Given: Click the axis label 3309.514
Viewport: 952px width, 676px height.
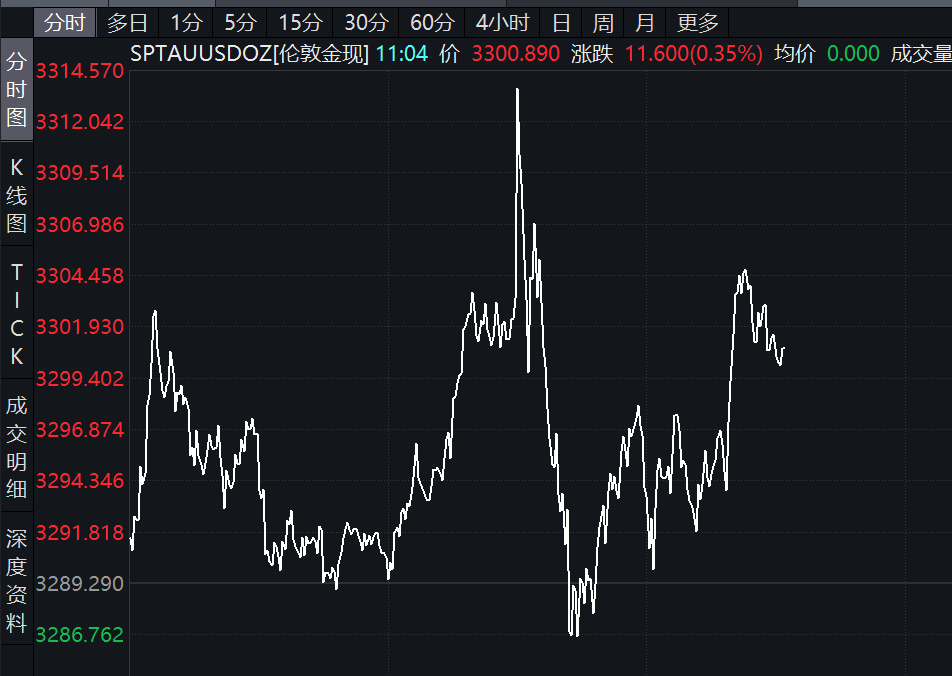Looking at the screenshot, I should click(x=80, y=173).
